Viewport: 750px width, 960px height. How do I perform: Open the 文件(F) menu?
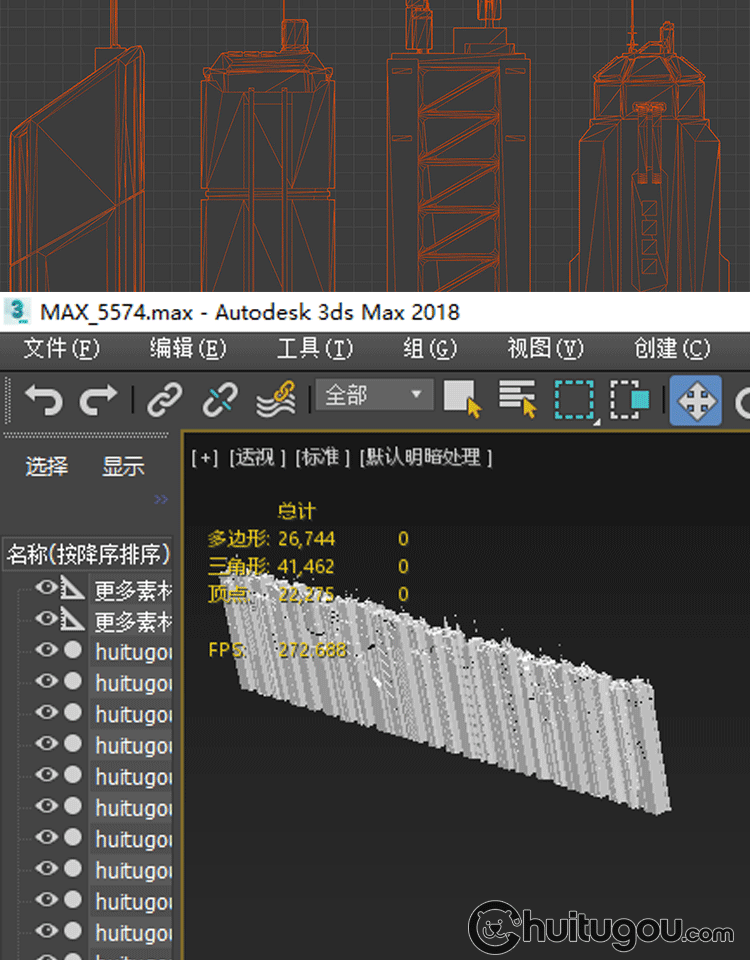[62, 348]
